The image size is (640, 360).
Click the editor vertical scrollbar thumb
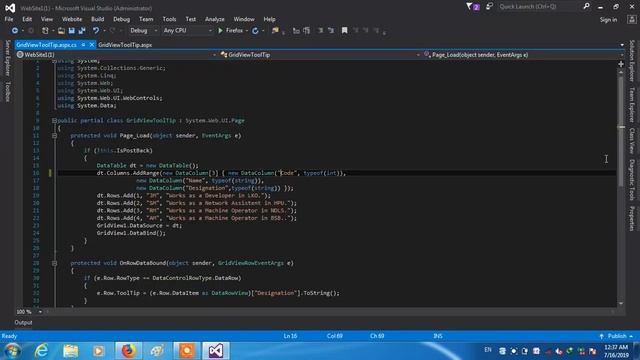pyautogui.click(x=621, y=130)
